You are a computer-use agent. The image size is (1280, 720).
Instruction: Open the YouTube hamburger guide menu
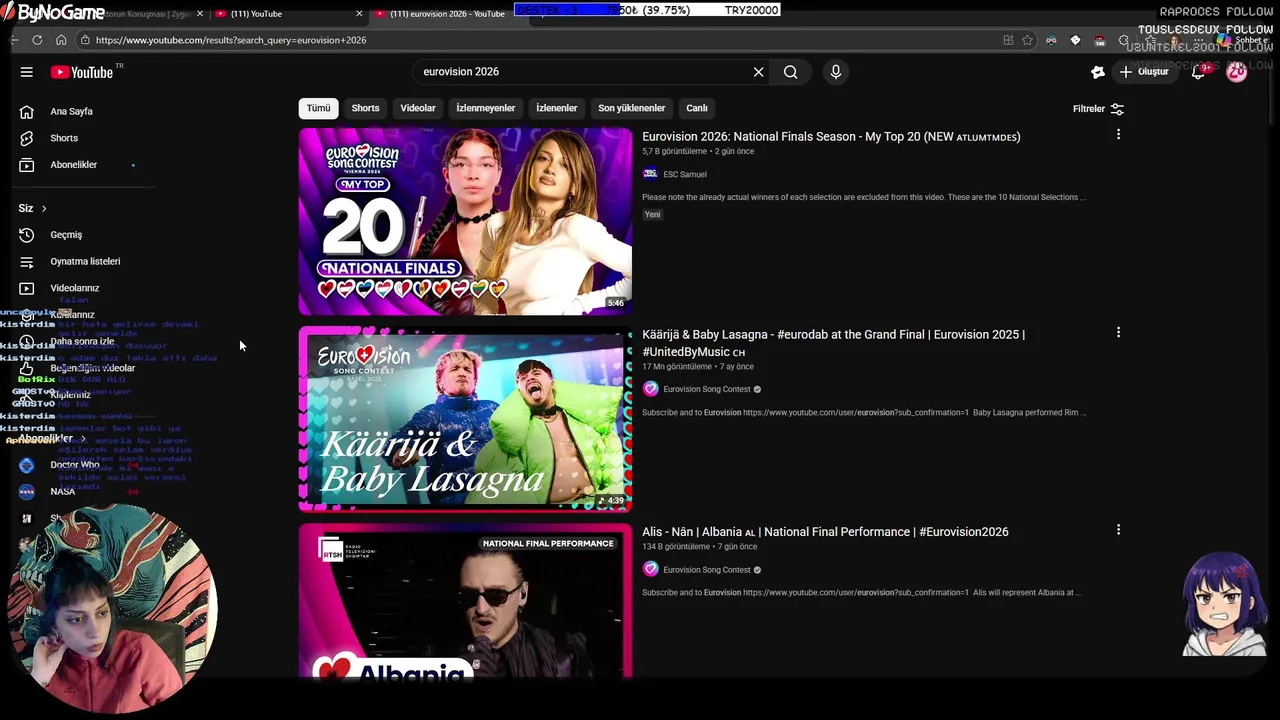tap(27, 72)
